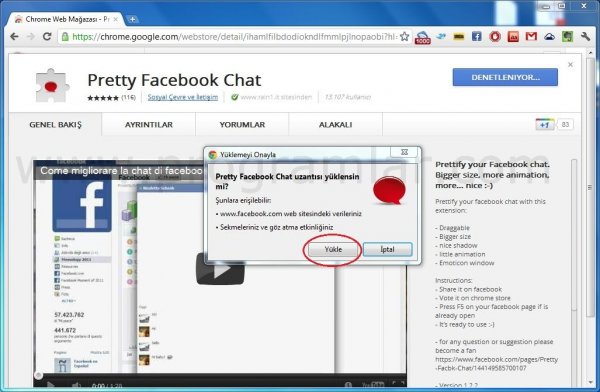Screen dimensions: 600x392
Task: Click the Google +1 button
Action: [x=545, y=125]
